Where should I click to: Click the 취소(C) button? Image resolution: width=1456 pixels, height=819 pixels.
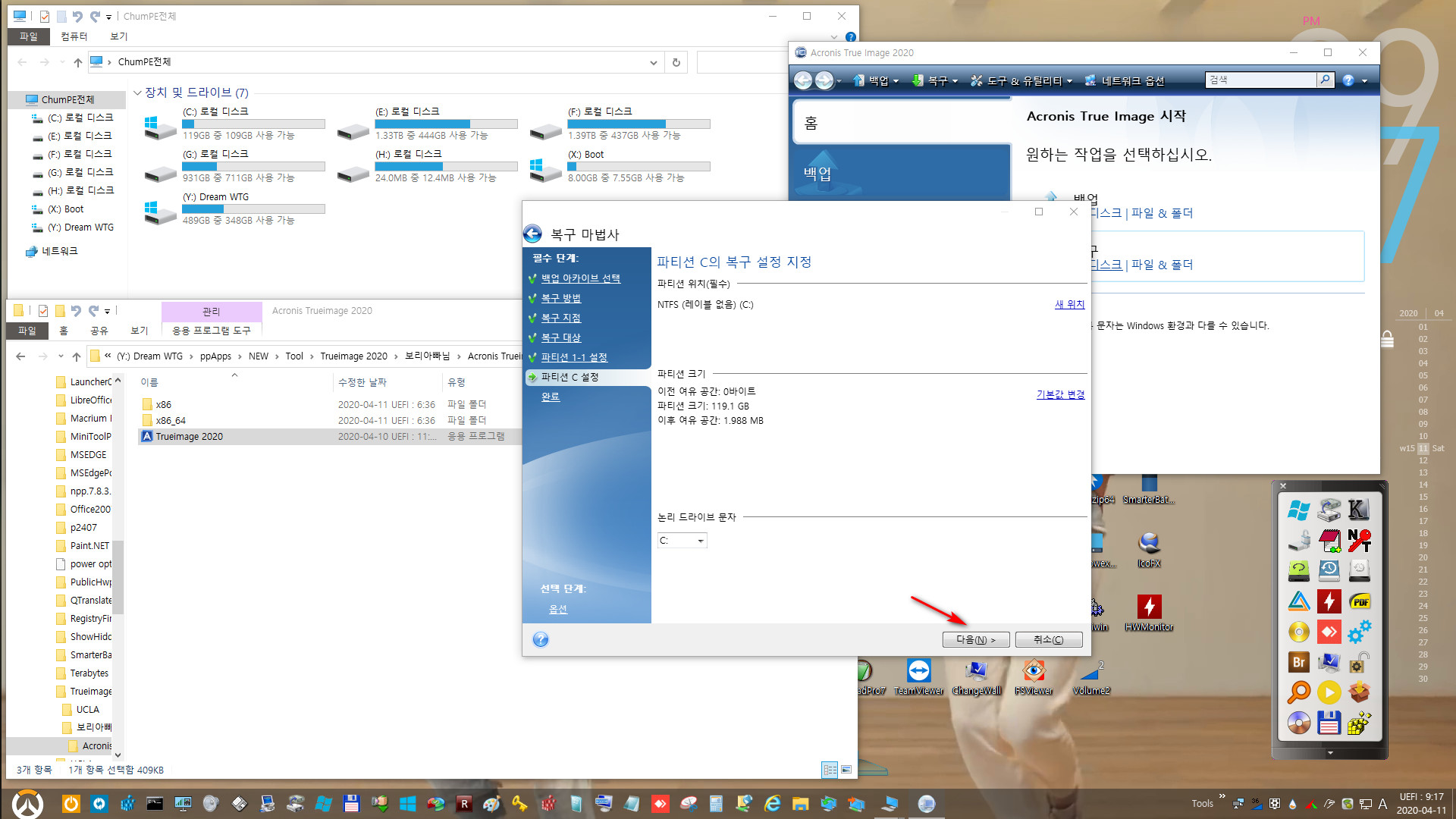pos(1049,639)
